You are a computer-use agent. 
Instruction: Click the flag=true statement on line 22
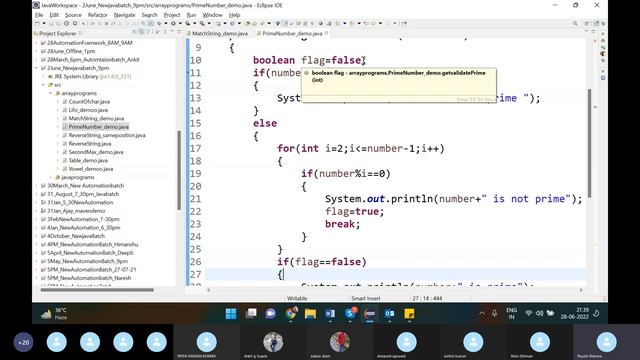pos(354,211)
